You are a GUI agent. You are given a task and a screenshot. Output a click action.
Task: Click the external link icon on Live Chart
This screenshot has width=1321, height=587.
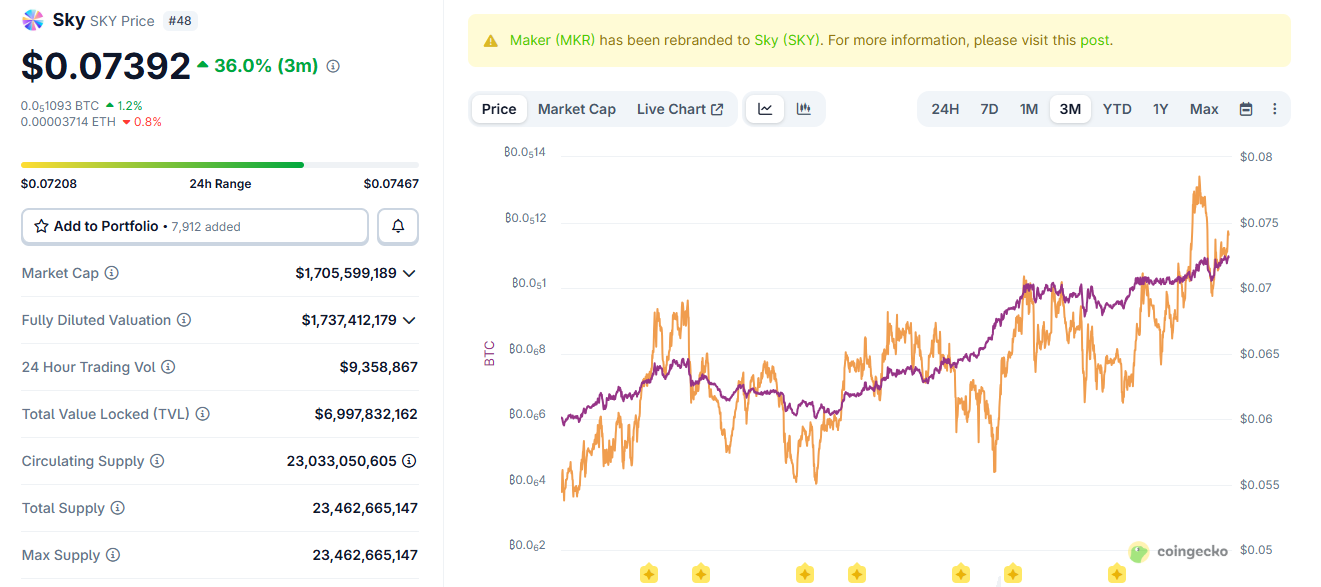pyautogui.click(x=717, y=109)
